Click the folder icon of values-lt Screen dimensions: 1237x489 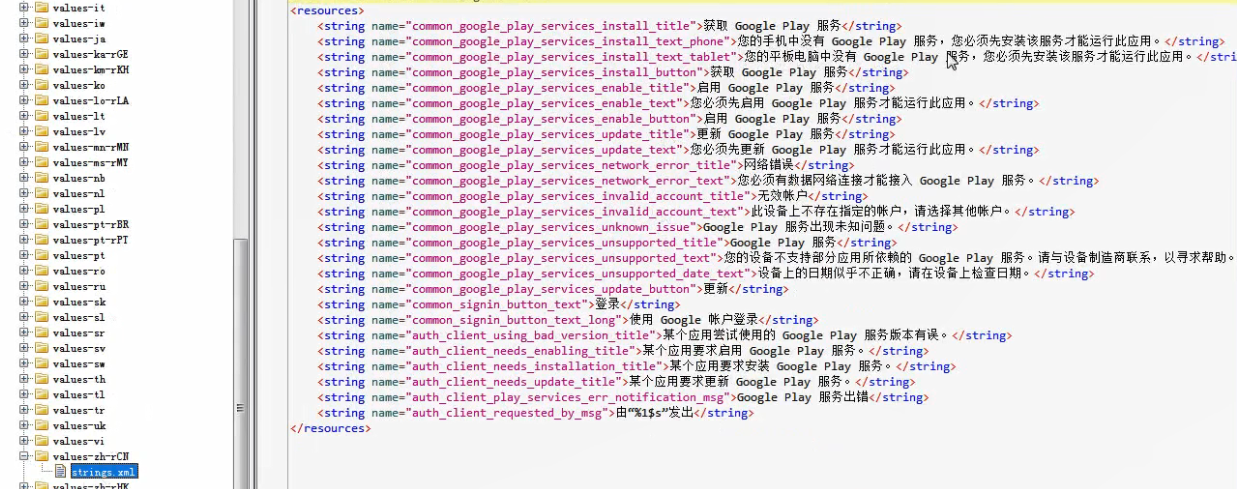point(42,116)
